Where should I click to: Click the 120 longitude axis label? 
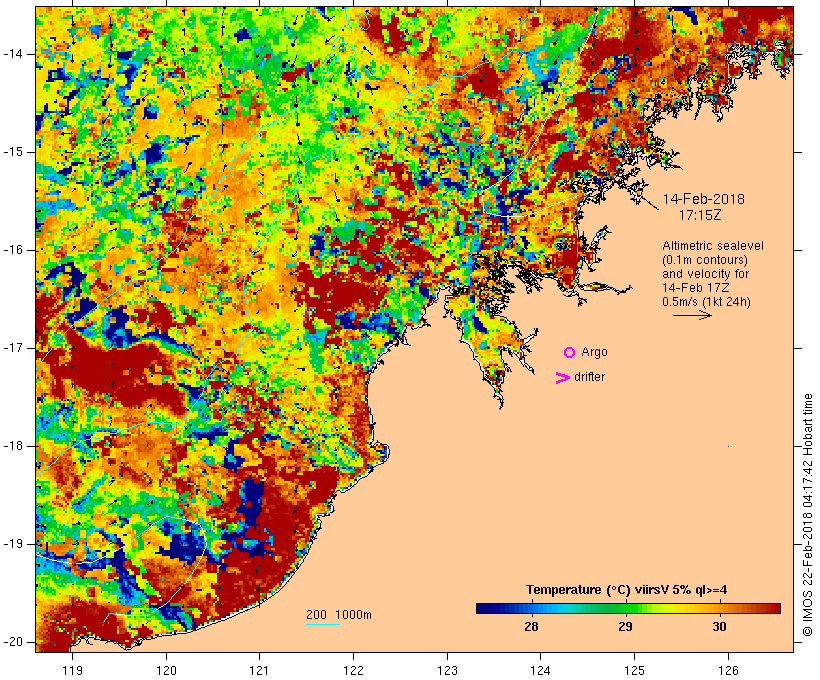(166, 671)
